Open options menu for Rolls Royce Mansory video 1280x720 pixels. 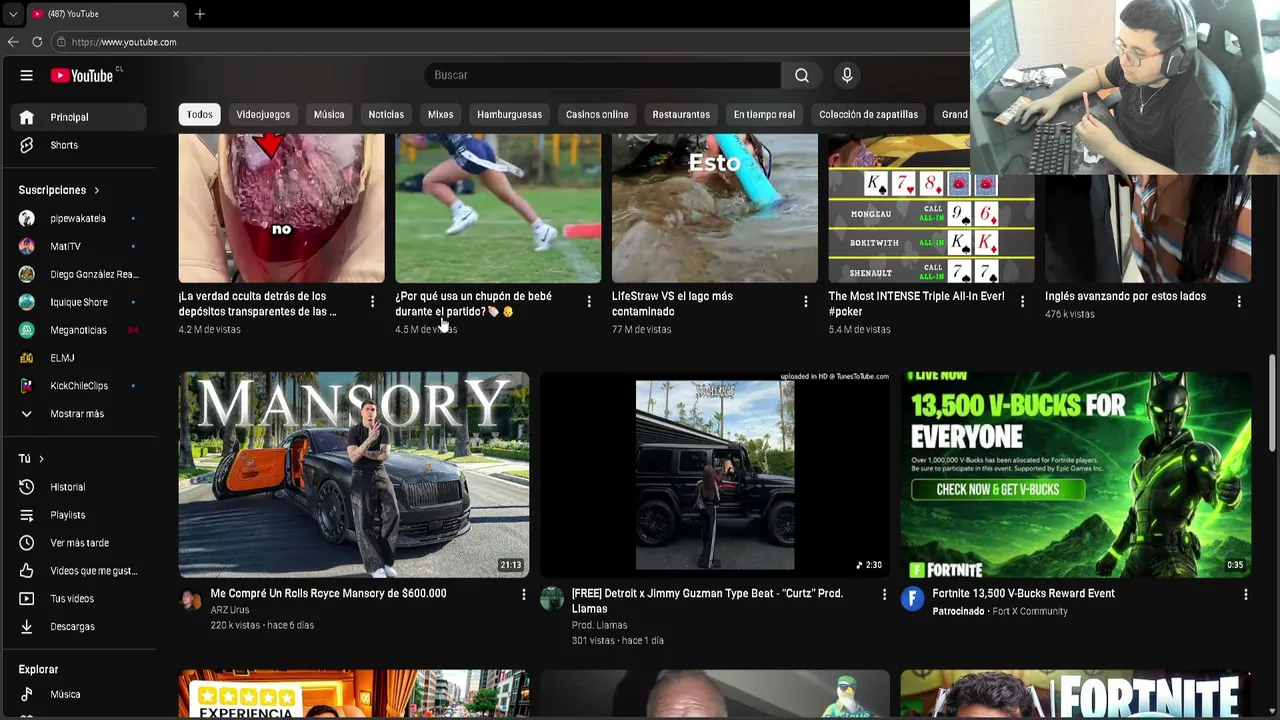[x=523, y=595]
